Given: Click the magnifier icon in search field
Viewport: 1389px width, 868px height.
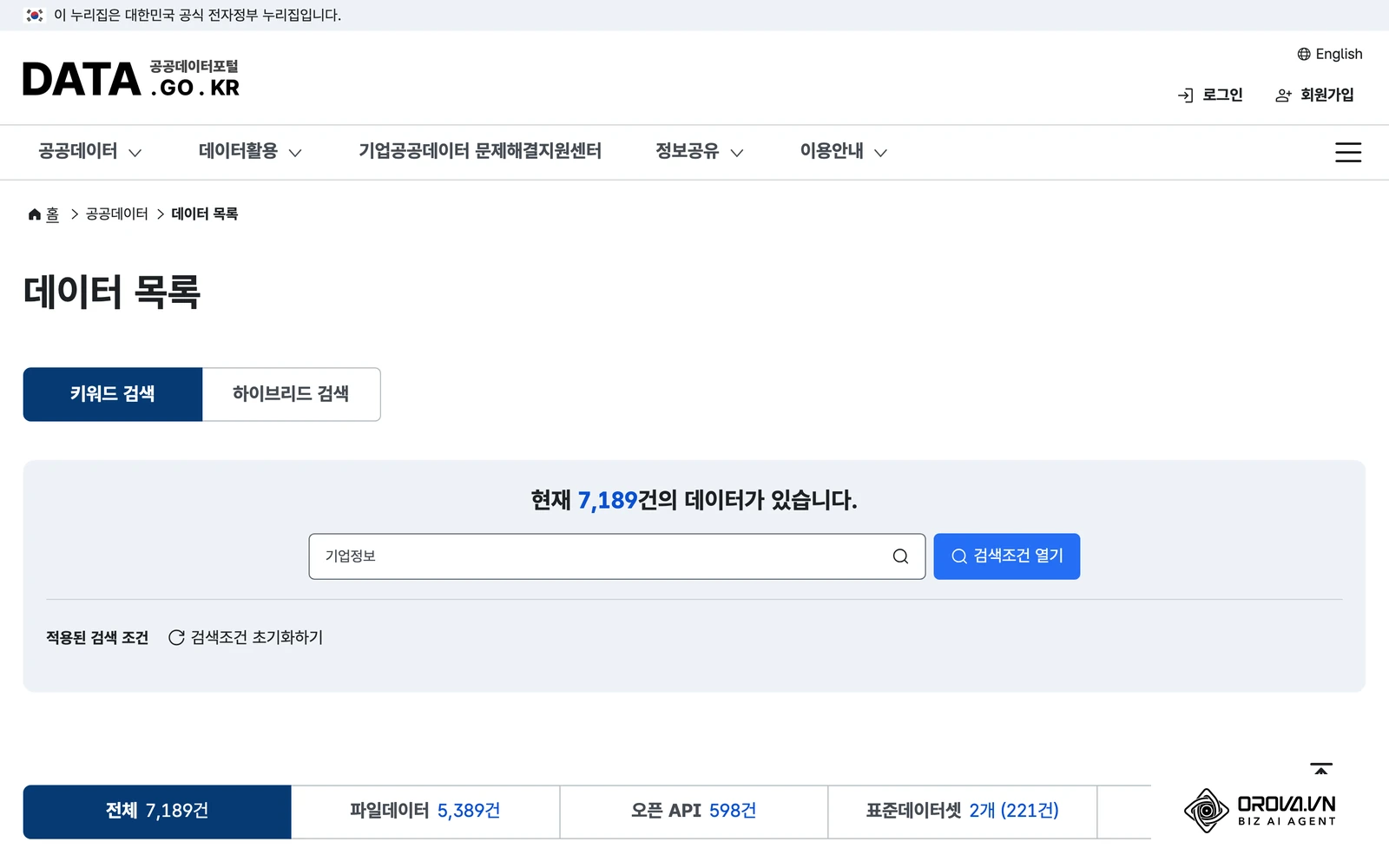Looking at the screenshot, I should click(x=900, y=556).
